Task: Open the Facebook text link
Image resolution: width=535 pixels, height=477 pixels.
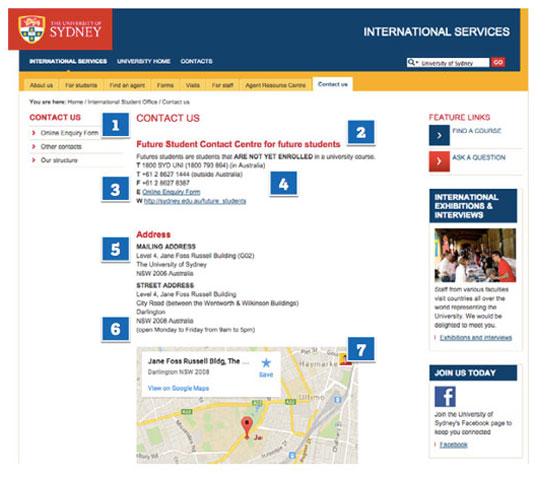Action: [453, 445]
